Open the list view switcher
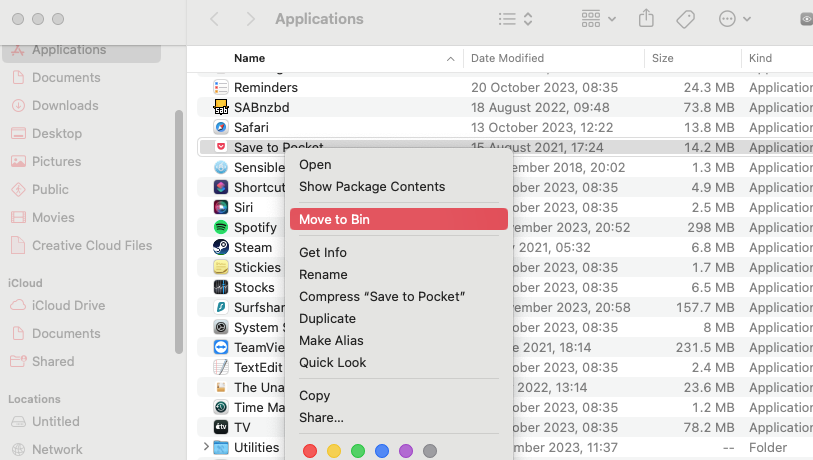The image size is (813, 460). click(515, 19)
